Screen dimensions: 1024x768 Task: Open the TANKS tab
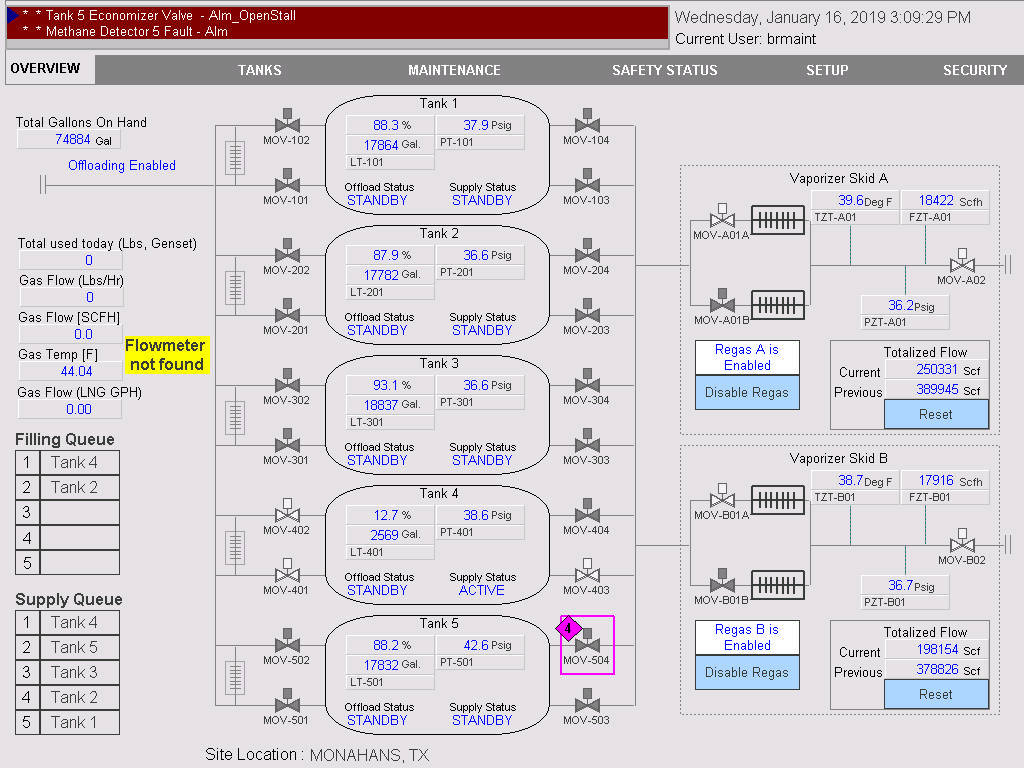coord(259,70)
